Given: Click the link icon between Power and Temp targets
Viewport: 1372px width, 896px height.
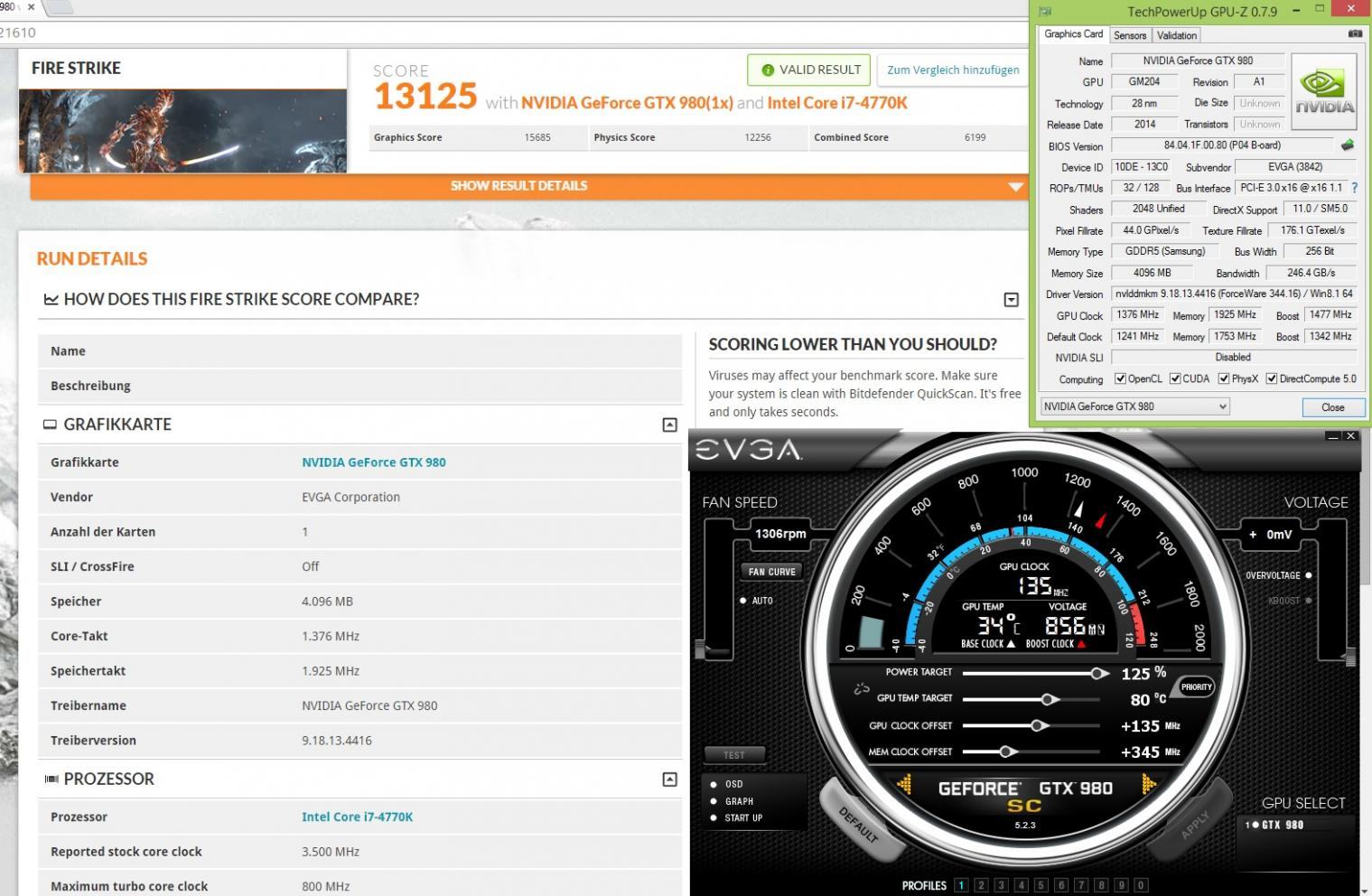Looking at the screenshot, I should click(x=862, y=688).
